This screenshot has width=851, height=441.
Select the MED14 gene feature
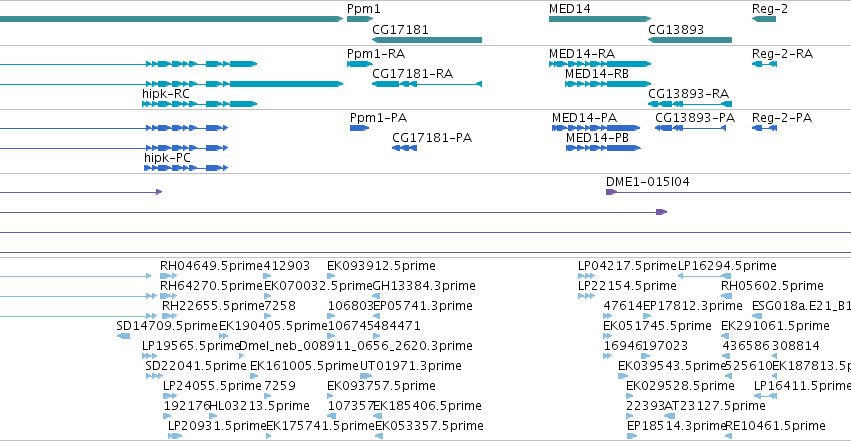point(600,19)
